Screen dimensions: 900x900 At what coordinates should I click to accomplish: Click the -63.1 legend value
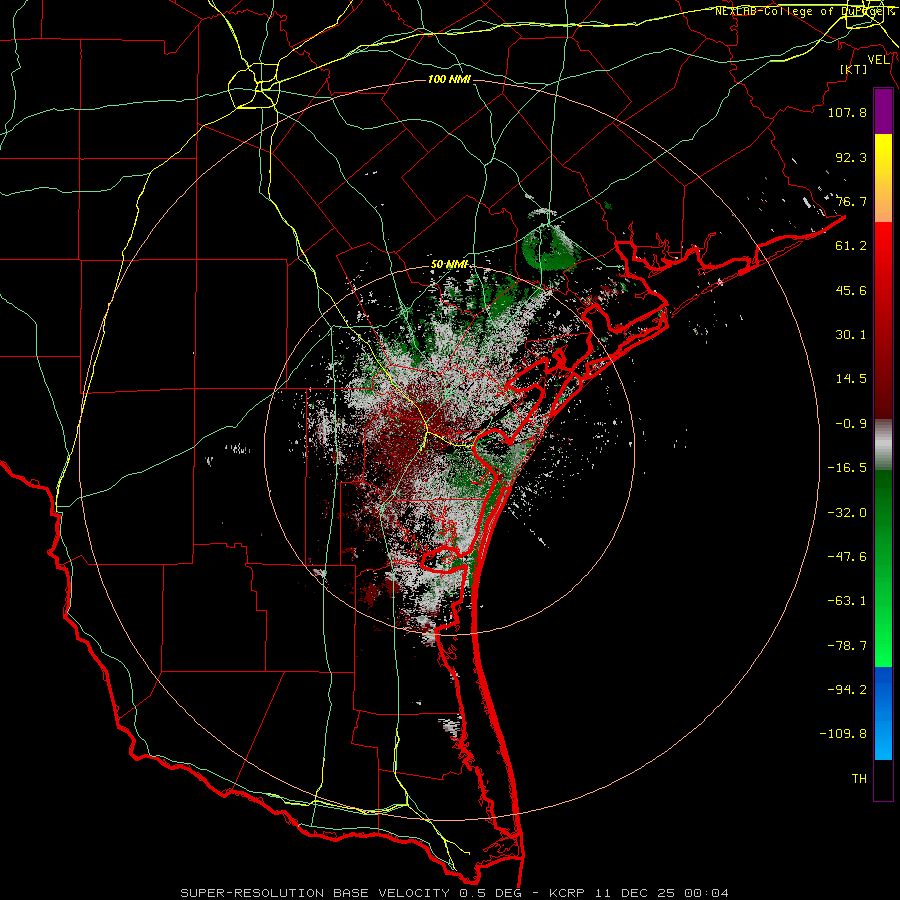[x=847, y=601]
